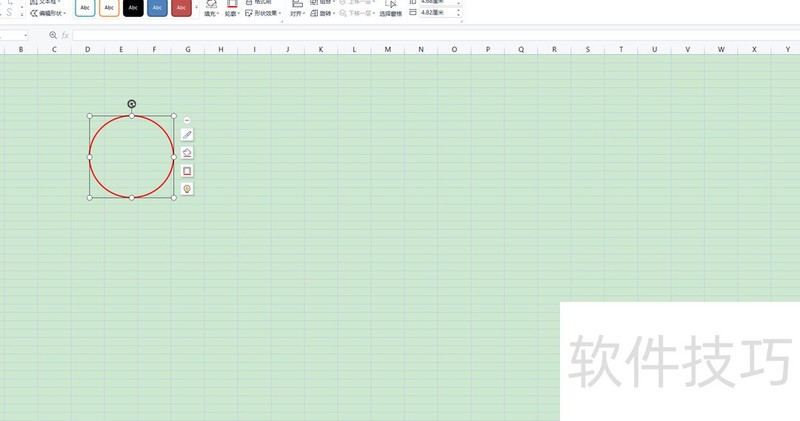Select column B header
The image size is (800, 421).
[21, 49]
